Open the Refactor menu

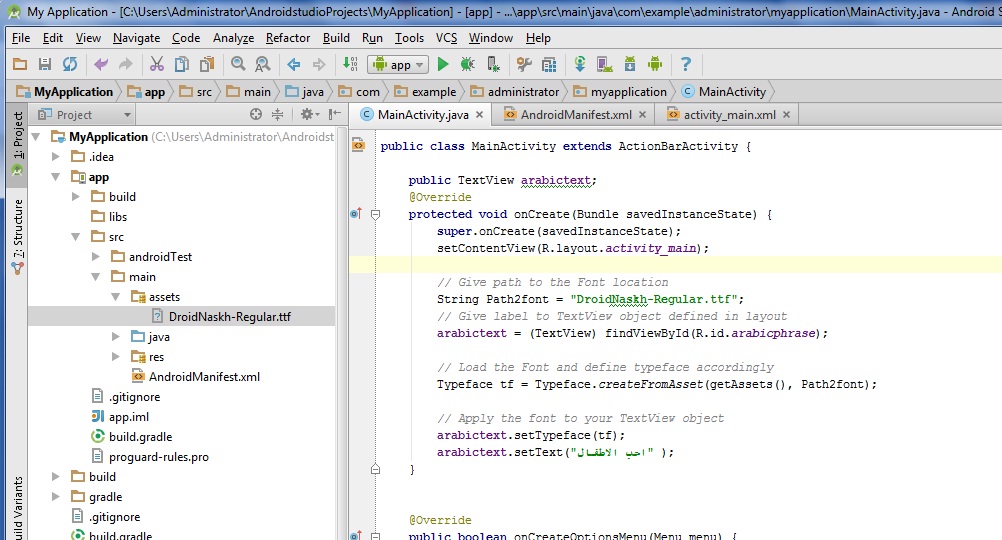point(287,38)
